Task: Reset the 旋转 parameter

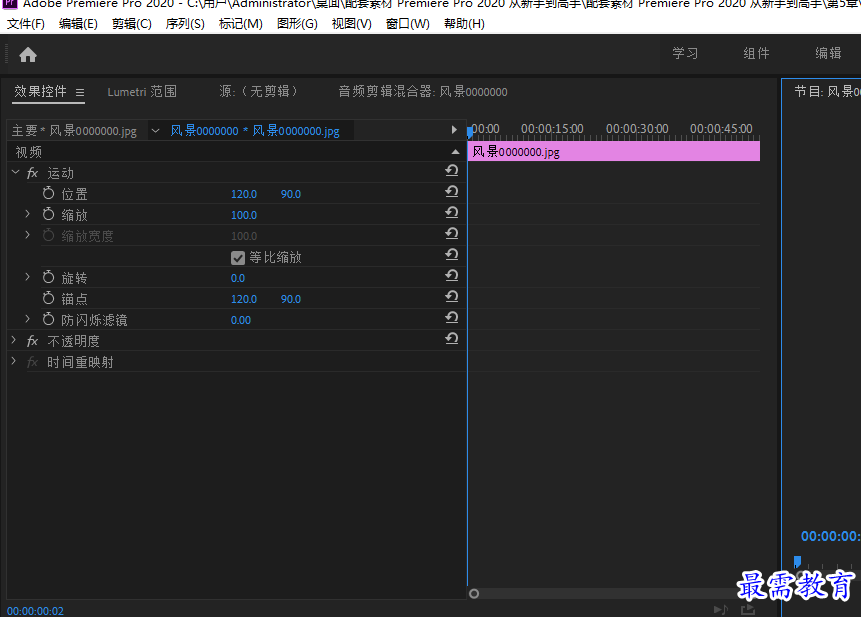Action: tap(451, 275)
